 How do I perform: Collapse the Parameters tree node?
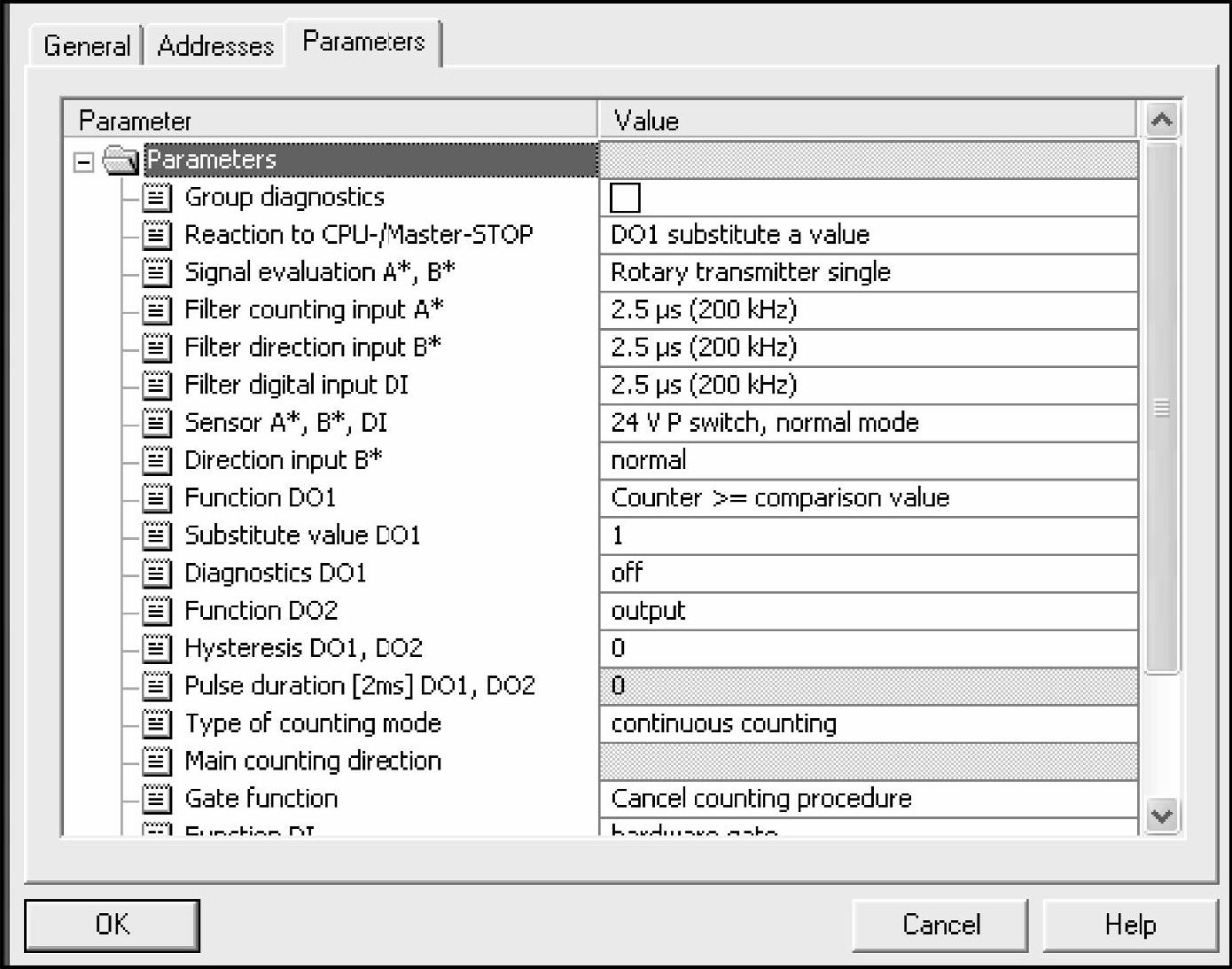tap(83, 161)
